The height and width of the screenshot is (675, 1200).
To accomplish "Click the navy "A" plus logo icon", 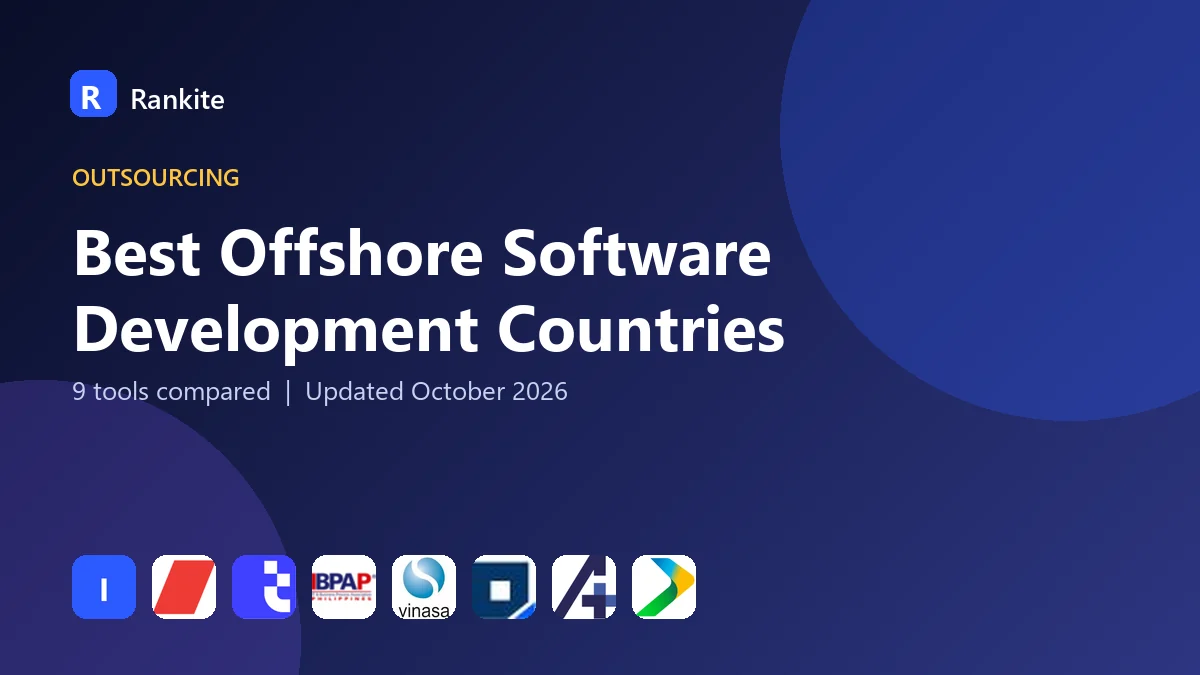I will click(x=584, y=587).
